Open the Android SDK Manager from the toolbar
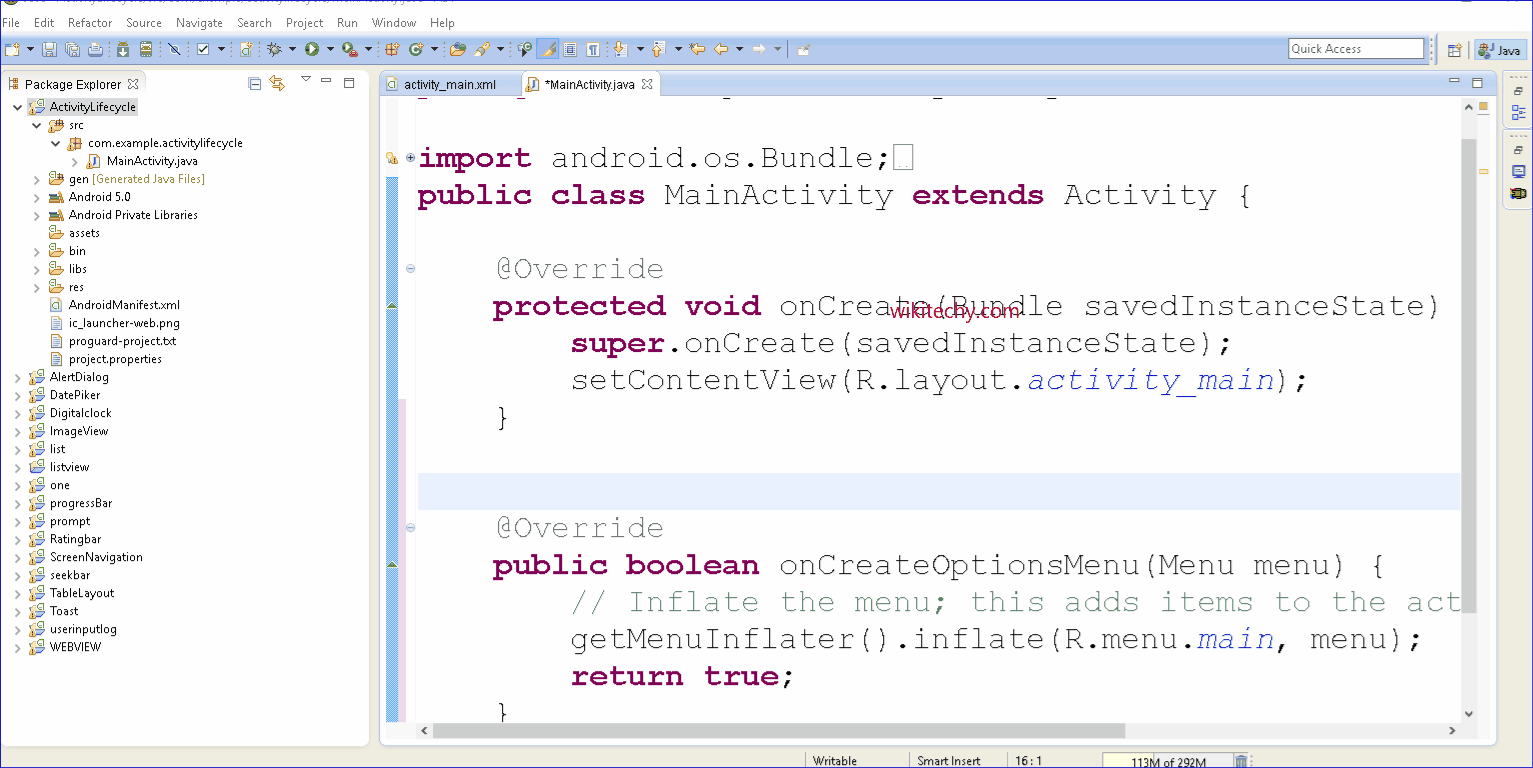The width and height of the screenshot is (1533, 768). click(121, 48)
